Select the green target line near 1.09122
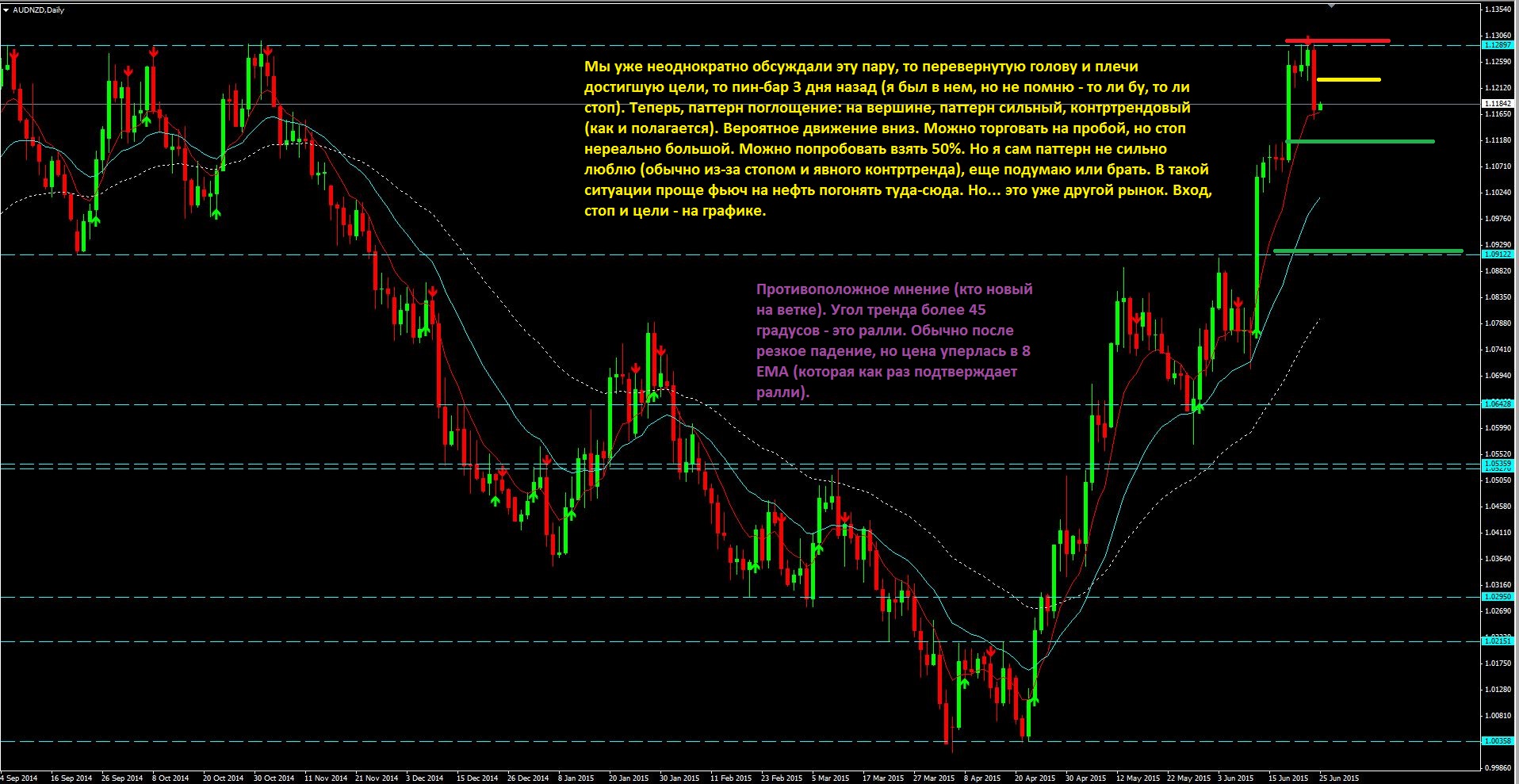The width and height of the screenshot is (1519, 784). pos(1368,251)
